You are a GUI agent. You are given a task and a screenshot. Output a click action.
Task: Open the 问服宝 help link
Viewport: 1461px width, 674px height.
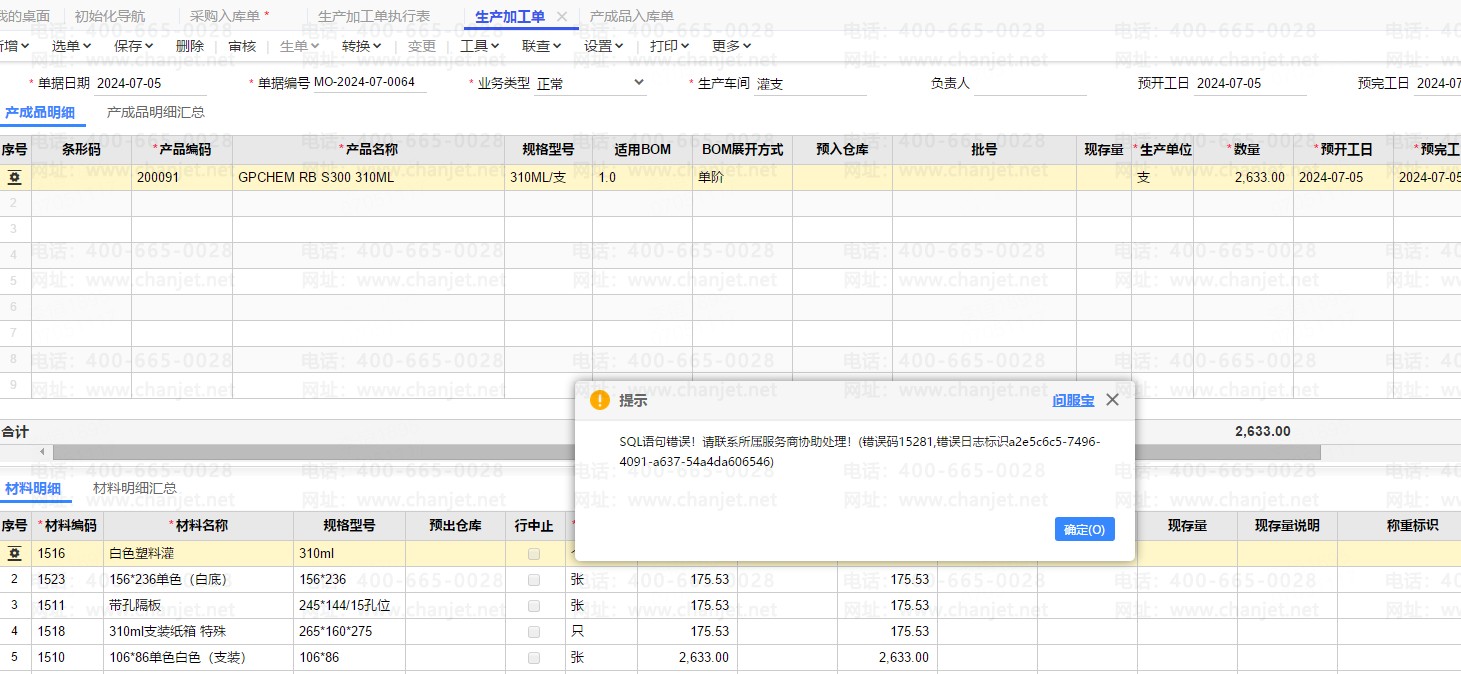(1072, 400)
